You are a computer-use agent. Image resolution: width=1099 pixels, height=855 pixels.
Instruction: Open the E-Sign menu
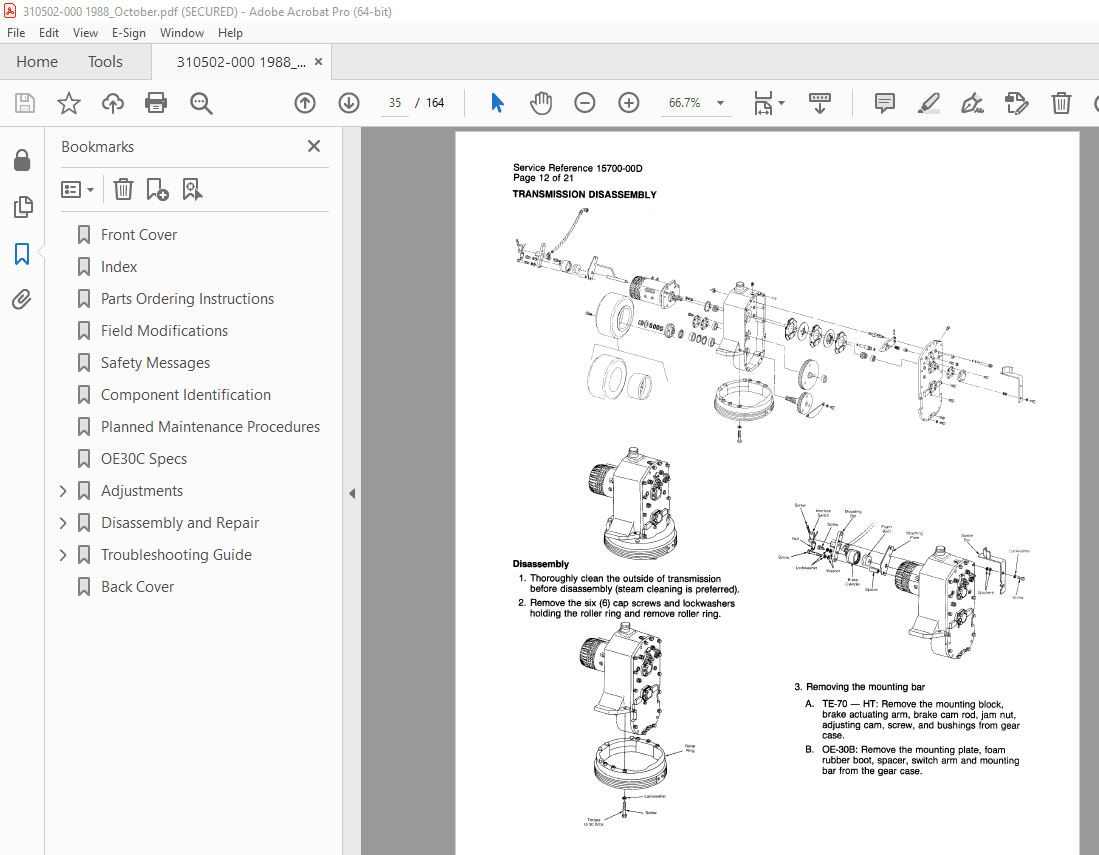tap(129, 33)
